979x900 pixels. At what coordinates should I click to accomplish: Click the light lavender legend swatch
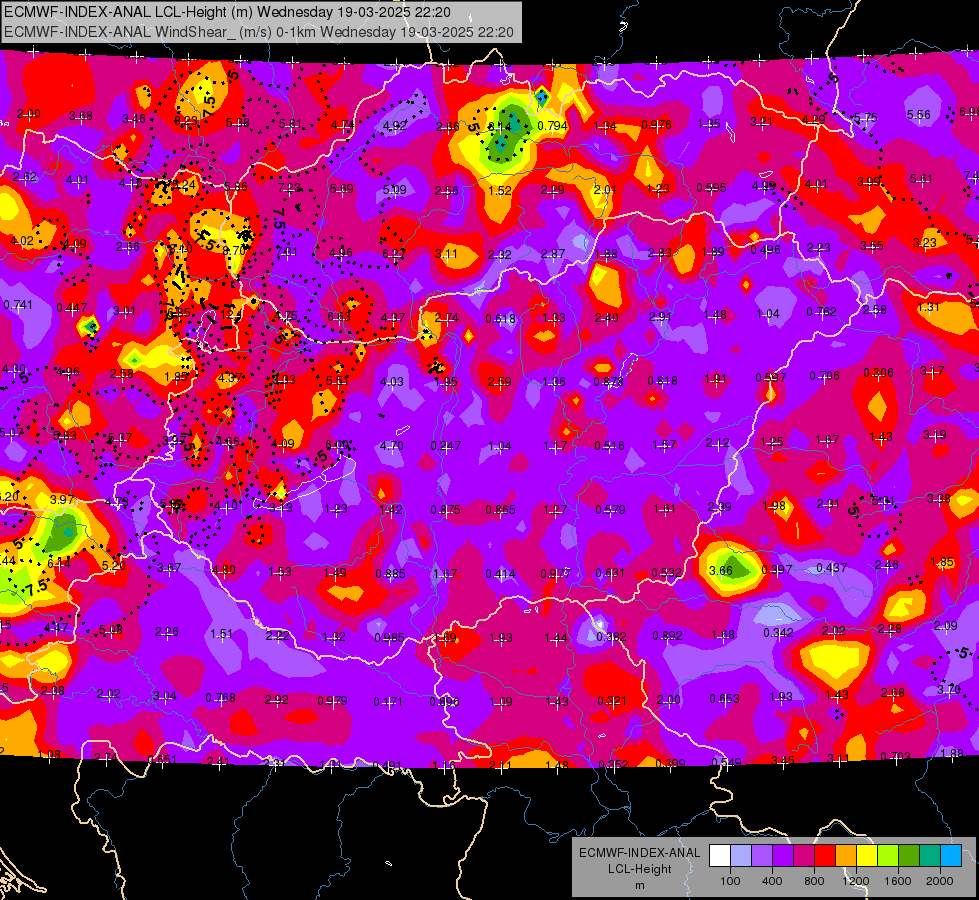pos(741,856)
